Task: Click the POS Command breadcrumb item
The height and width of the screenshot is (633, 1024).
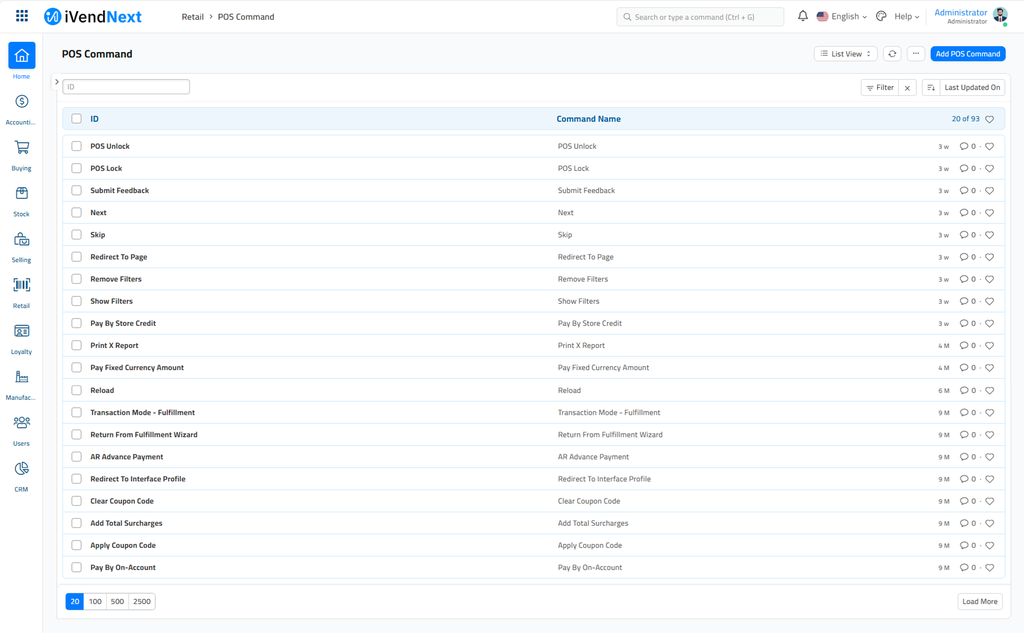Action: [x=245, y=16]
